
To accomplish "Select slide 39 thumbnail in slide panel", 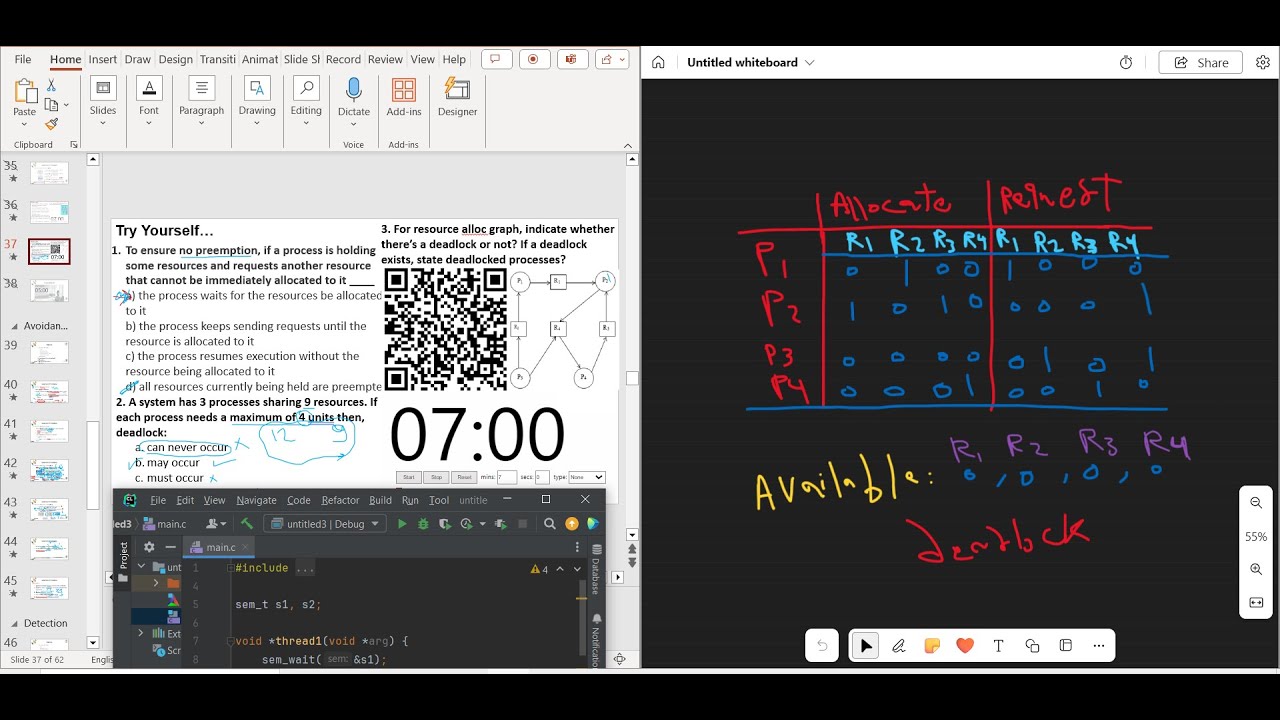I will tap(49, 353).
